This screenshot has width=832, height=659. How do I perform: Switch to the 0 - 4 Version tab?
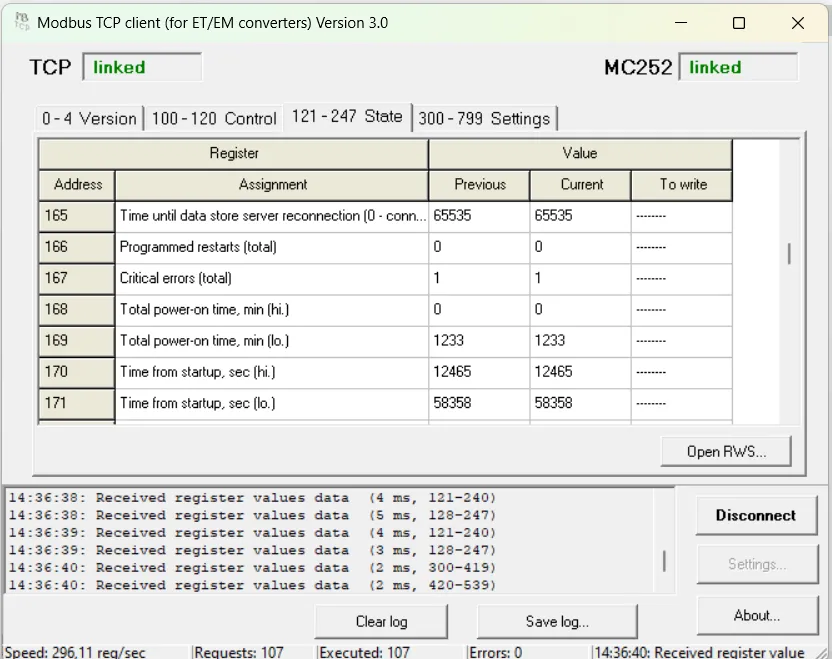[x=89, y=118]
